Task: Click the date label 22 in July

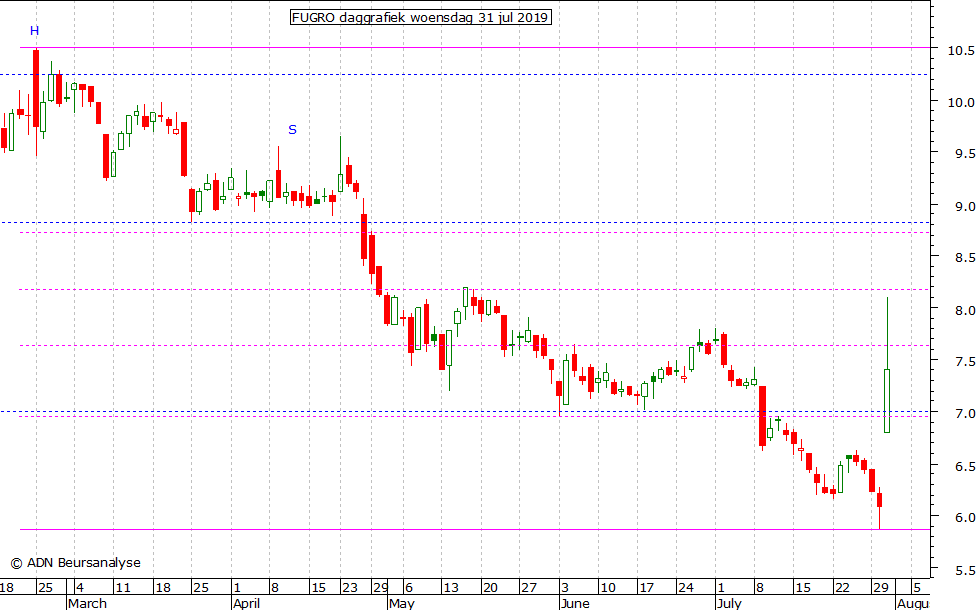Action: tap(842, 588)
